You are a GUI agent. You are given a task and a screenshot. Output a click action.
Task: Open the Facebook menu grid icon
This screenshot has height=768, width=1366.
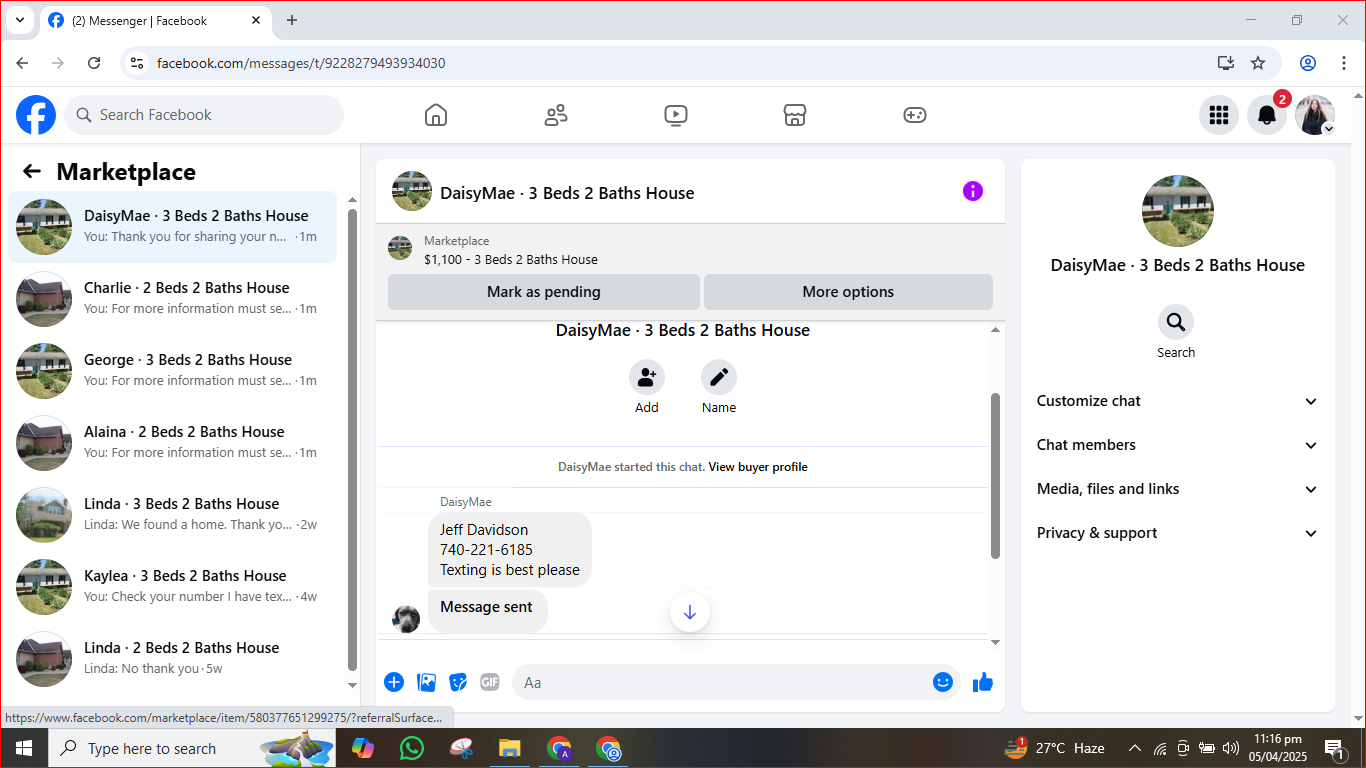1219,115
